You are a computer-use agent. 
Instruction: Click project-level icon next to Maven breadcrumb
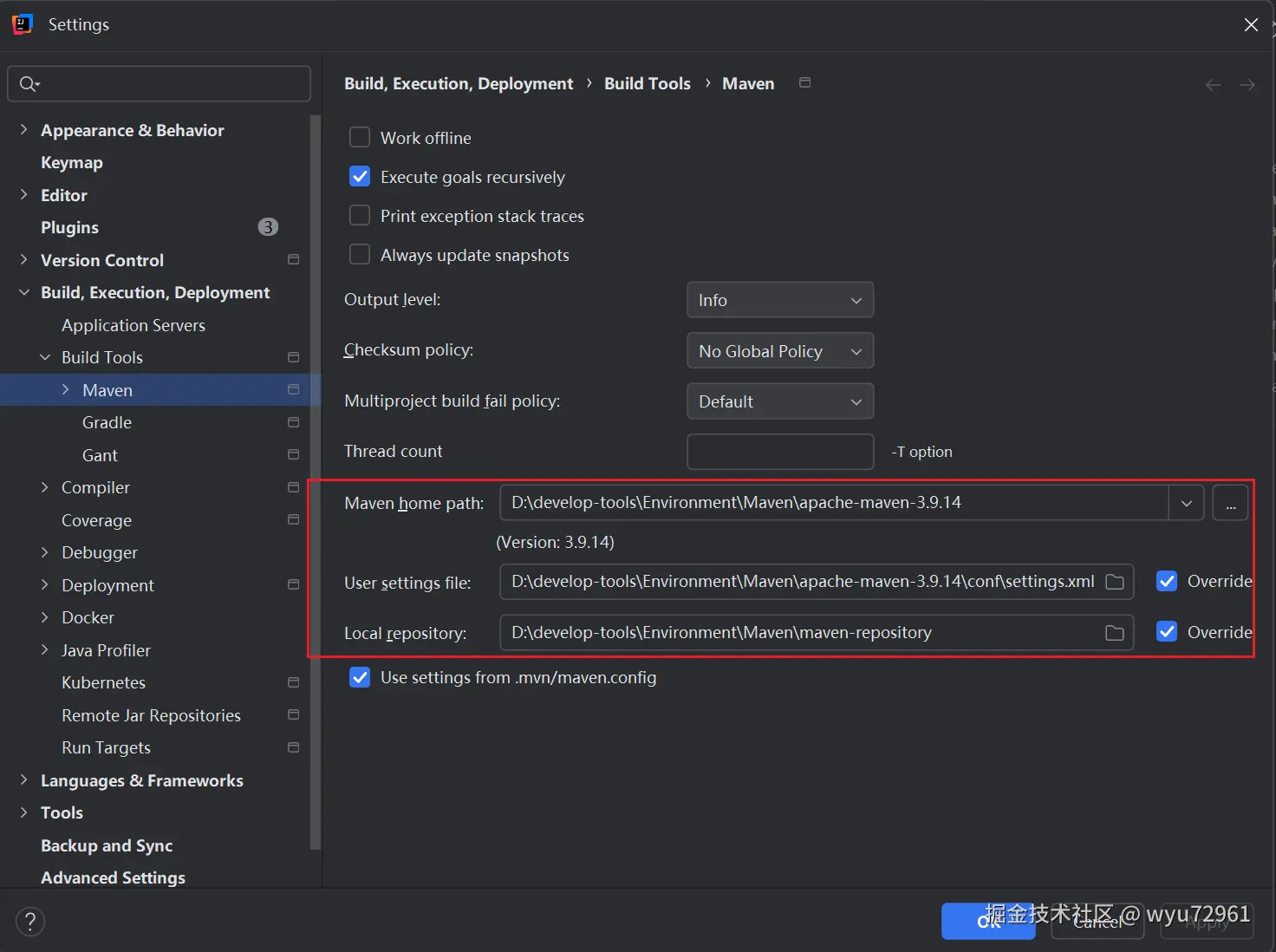pos(804,82)
